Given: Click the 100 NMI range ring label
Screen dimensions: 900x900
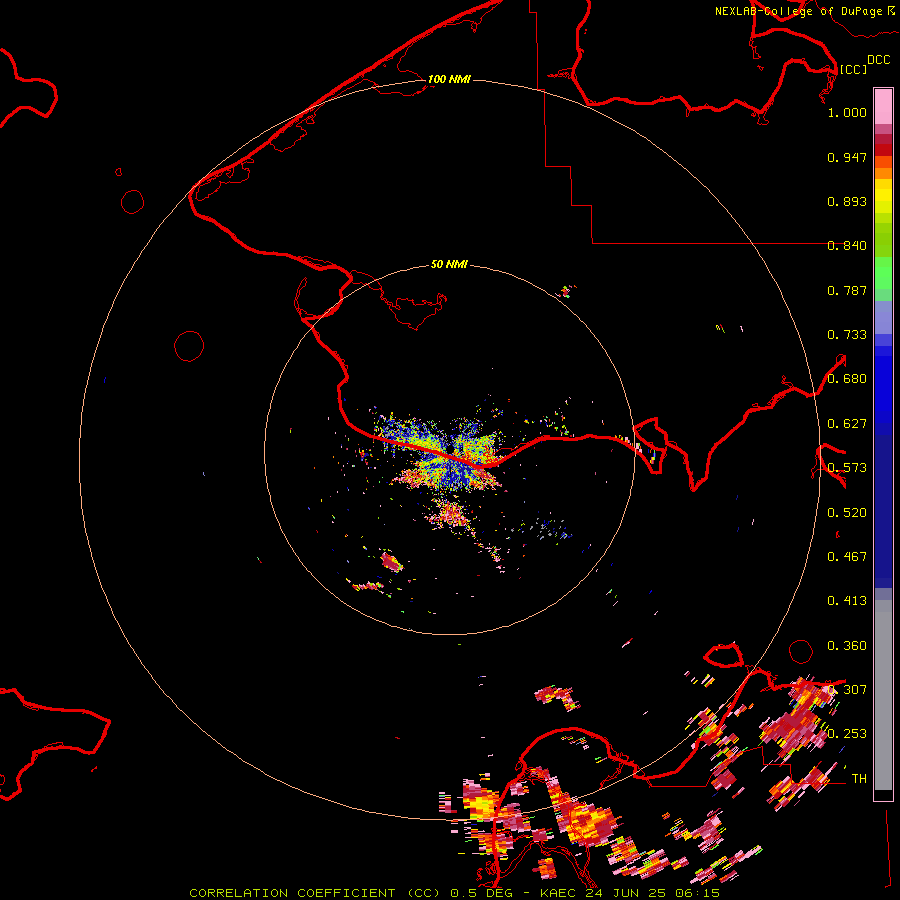Looking at the screenshot, I should tap(449, 79).
